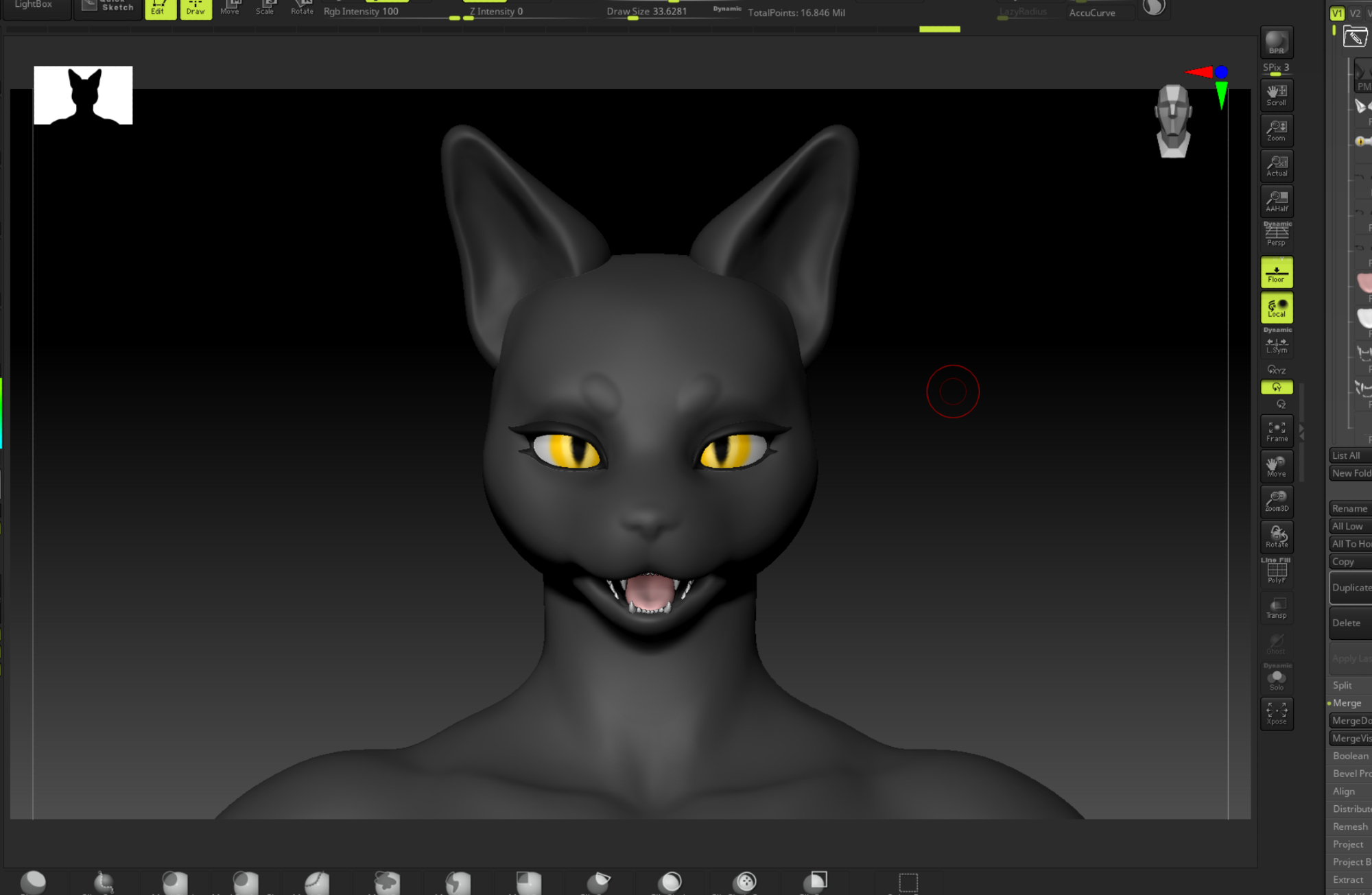Click the Zoom document icon
1372x895 pixels.
(x=1276, y=130)
